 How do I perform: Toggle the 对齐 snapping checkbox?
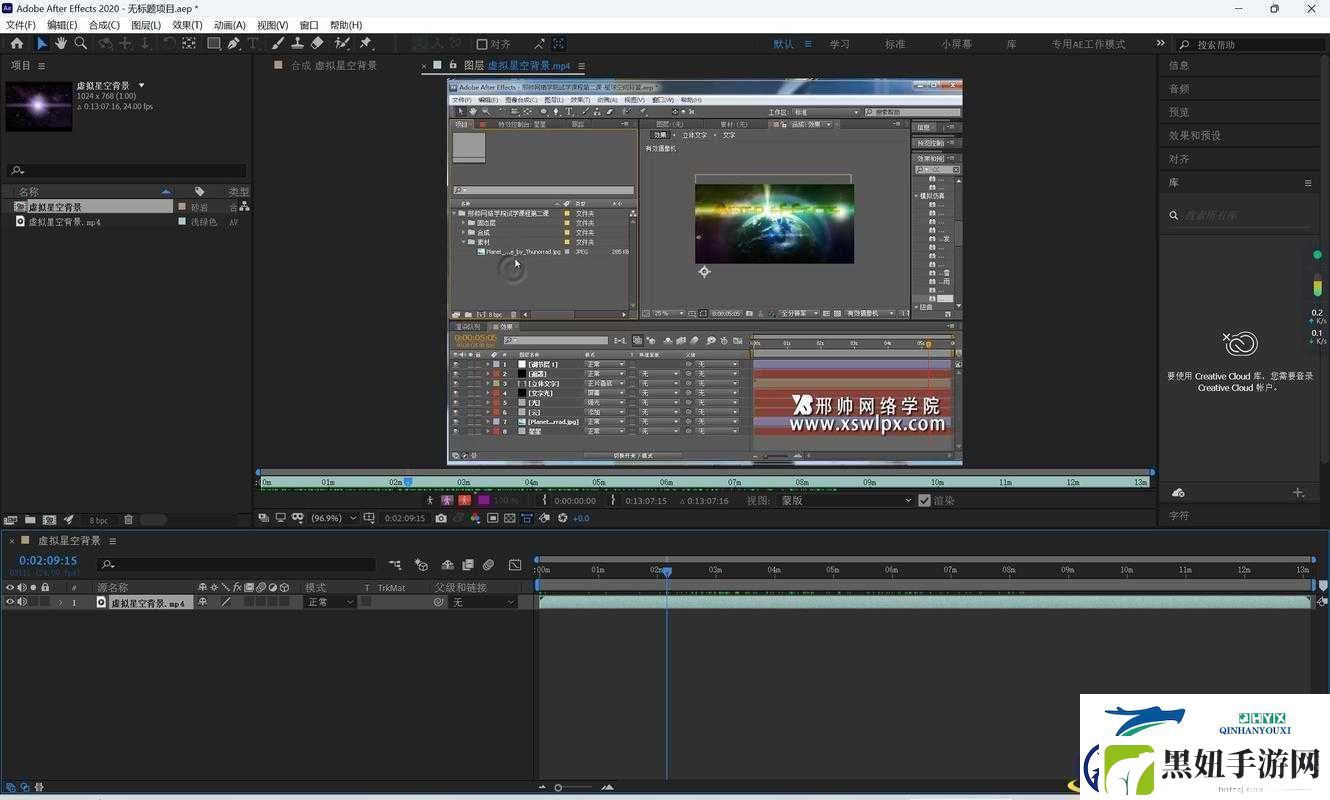[481, 44]
